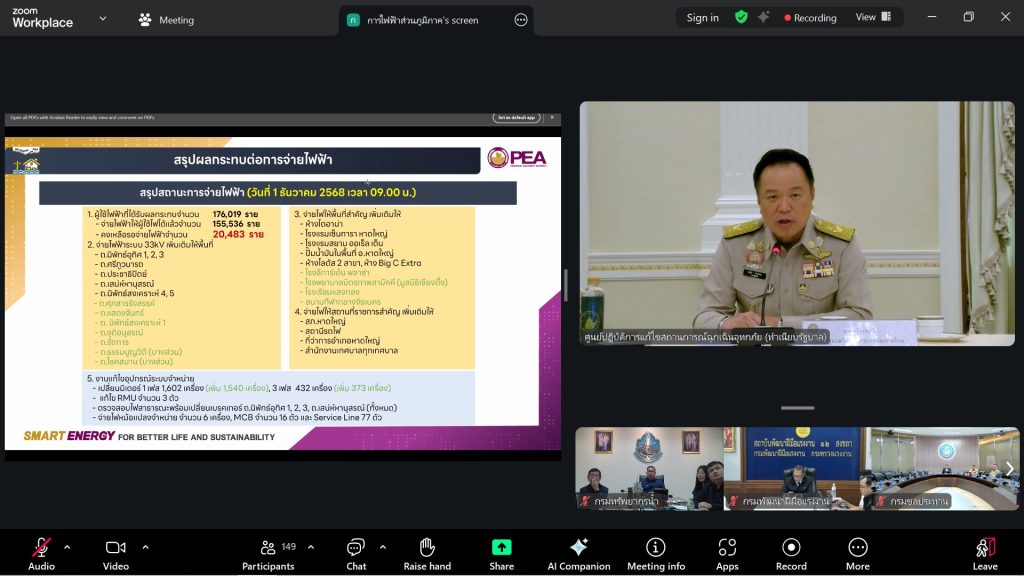The image size is (1024, 576).
Task: Open the Apps panel
Action: coord(727,547)
